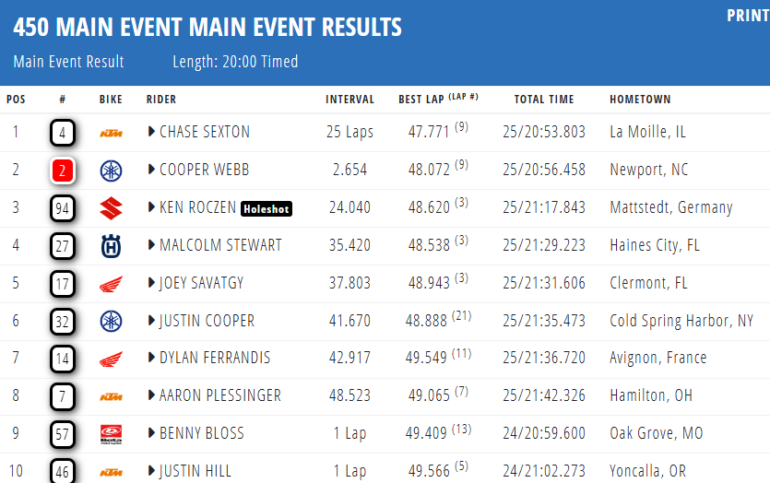Expand Ken Roczen disclosure arrow

click(152, 208)
